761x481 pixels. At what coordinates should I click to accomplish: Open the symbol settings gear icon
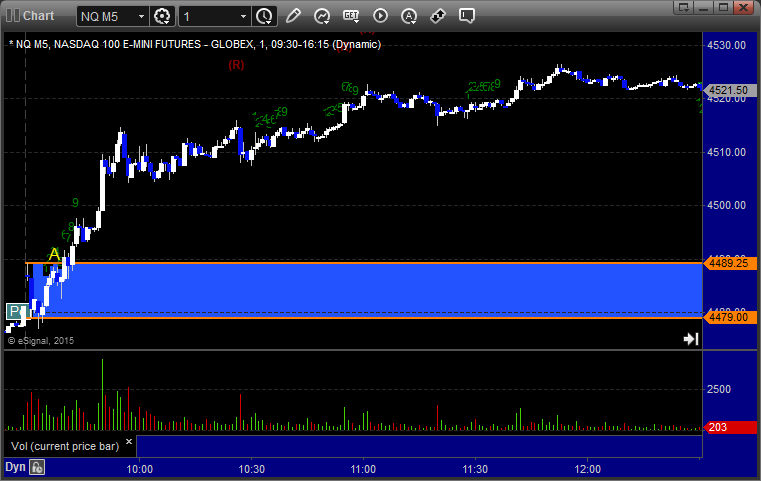[162, 16]
